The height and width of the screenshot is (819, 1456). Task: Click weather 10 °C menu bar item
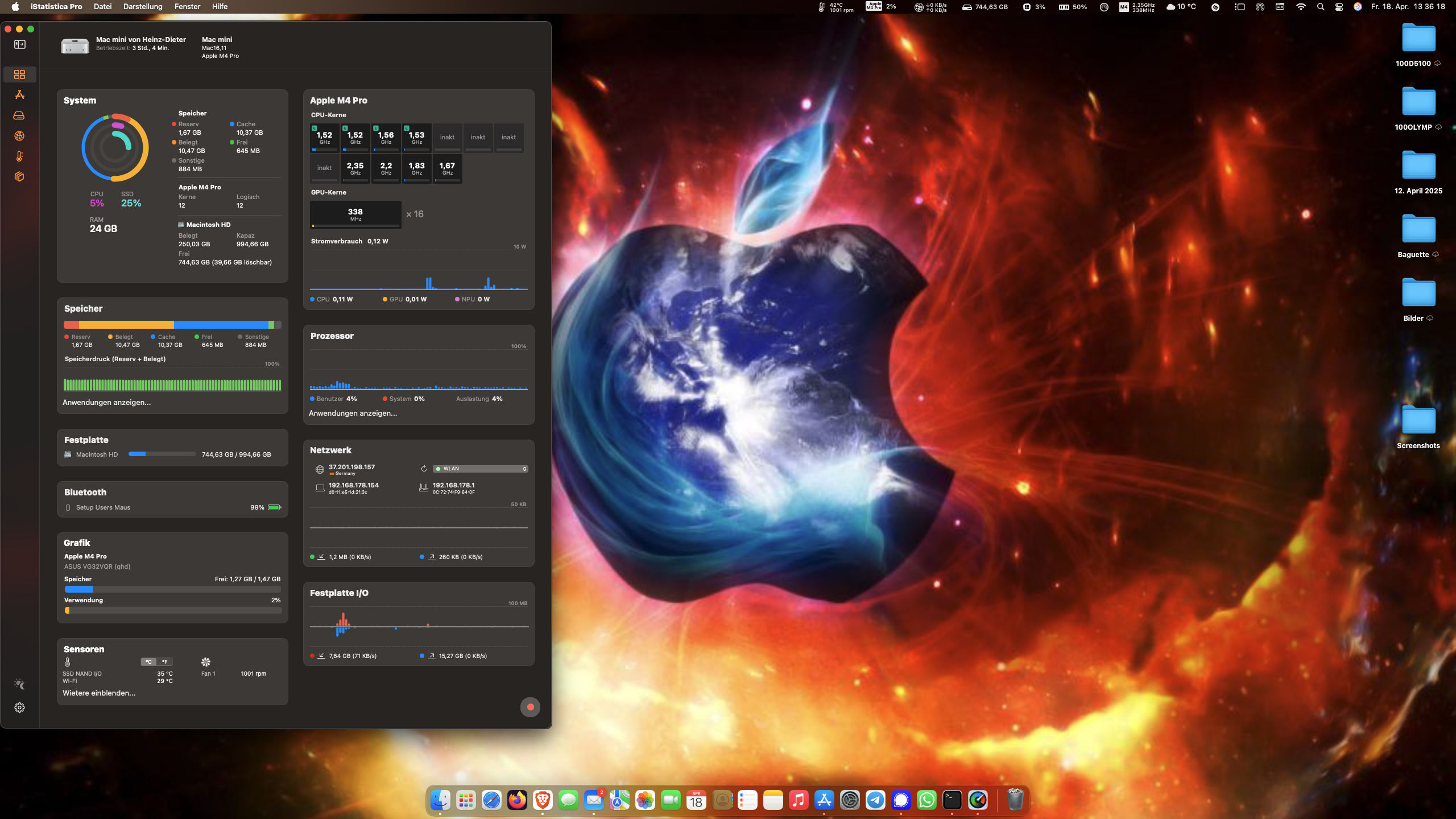[x=1181, y=7]
